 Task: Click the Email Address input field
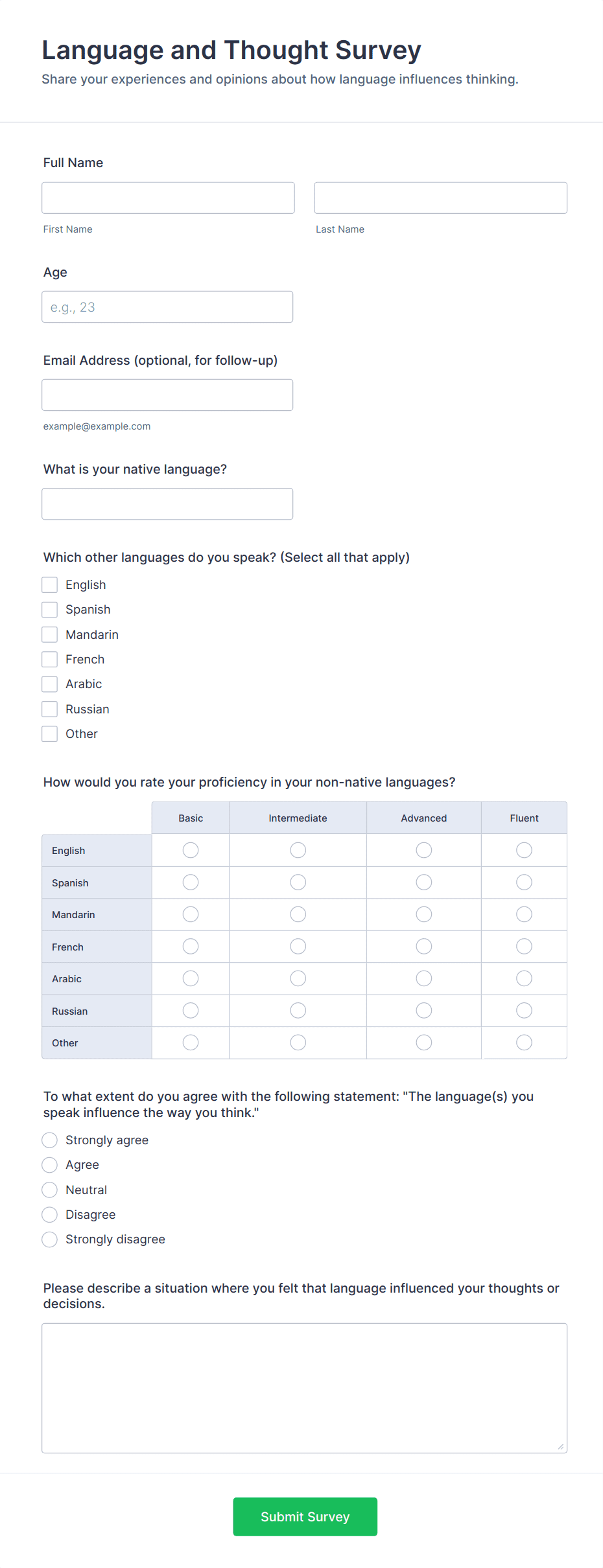pos(167,395)
